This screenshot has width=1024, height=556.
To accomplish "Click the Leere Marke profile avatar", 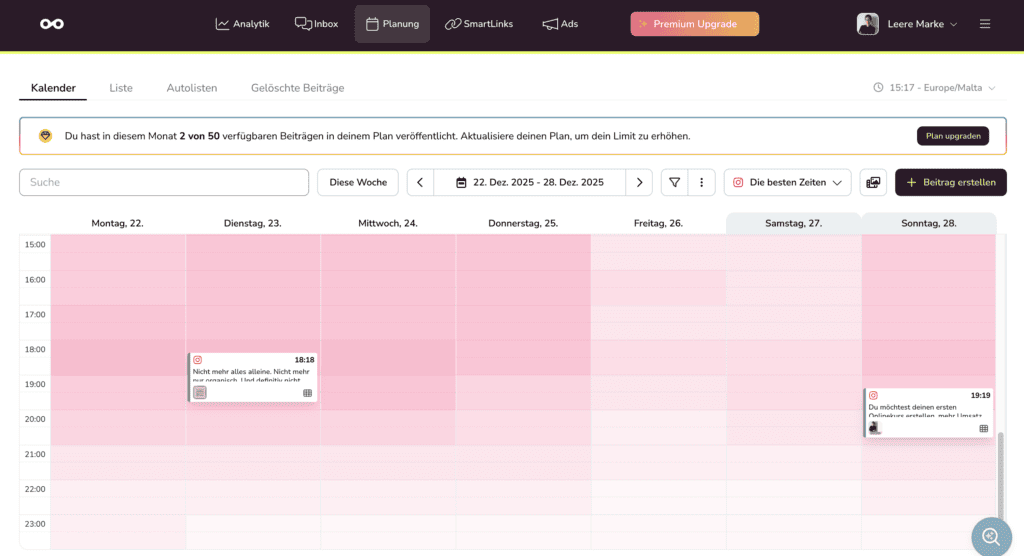I will point(867,24).
